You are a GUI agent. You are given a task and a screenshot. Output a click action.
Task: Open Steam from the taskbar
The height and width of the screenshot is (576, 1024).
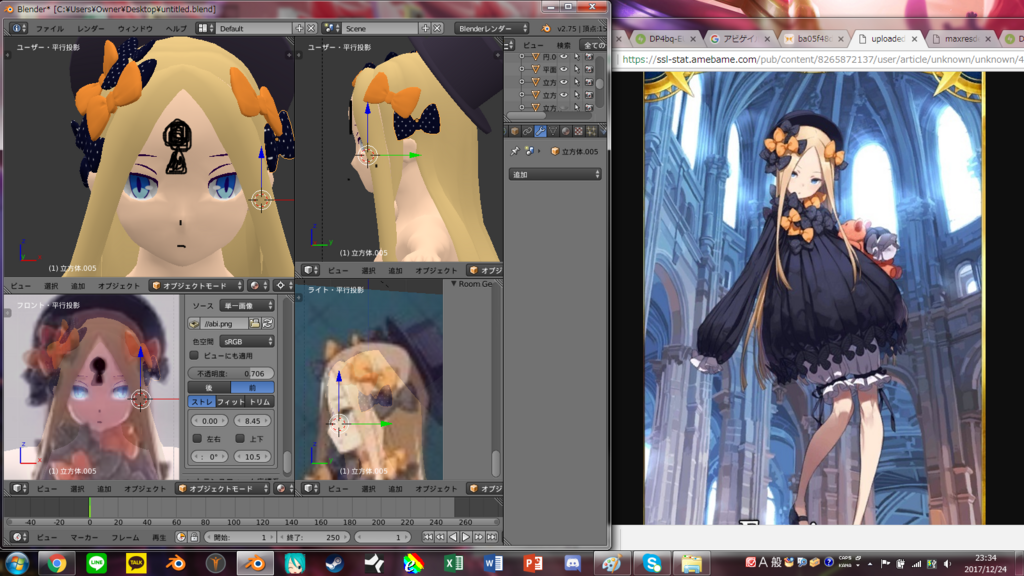click(x=335, y=563)
